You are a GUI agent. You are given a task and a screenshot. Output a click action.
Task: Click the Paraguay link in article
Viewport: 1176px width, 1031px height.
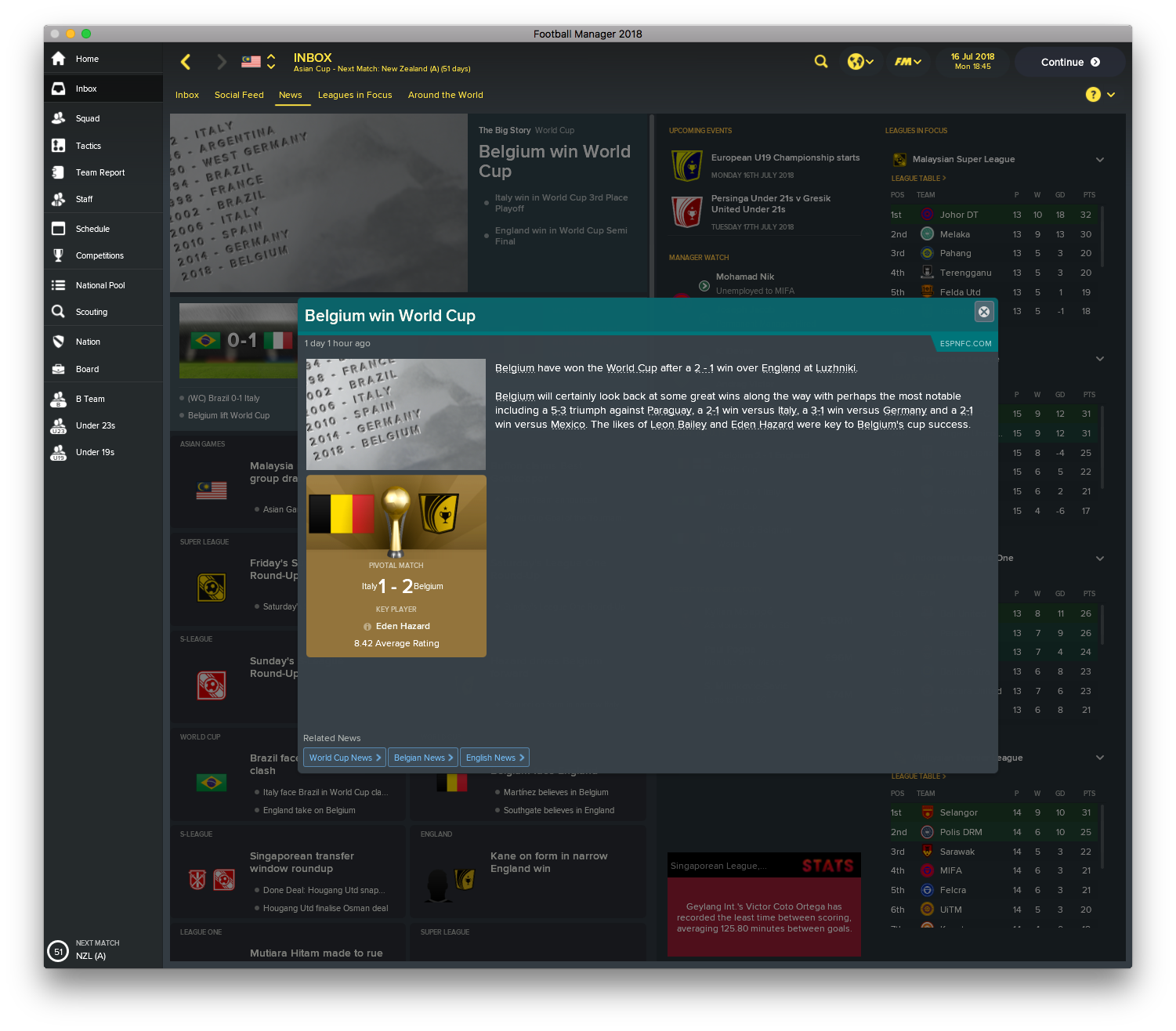[669, 411]
